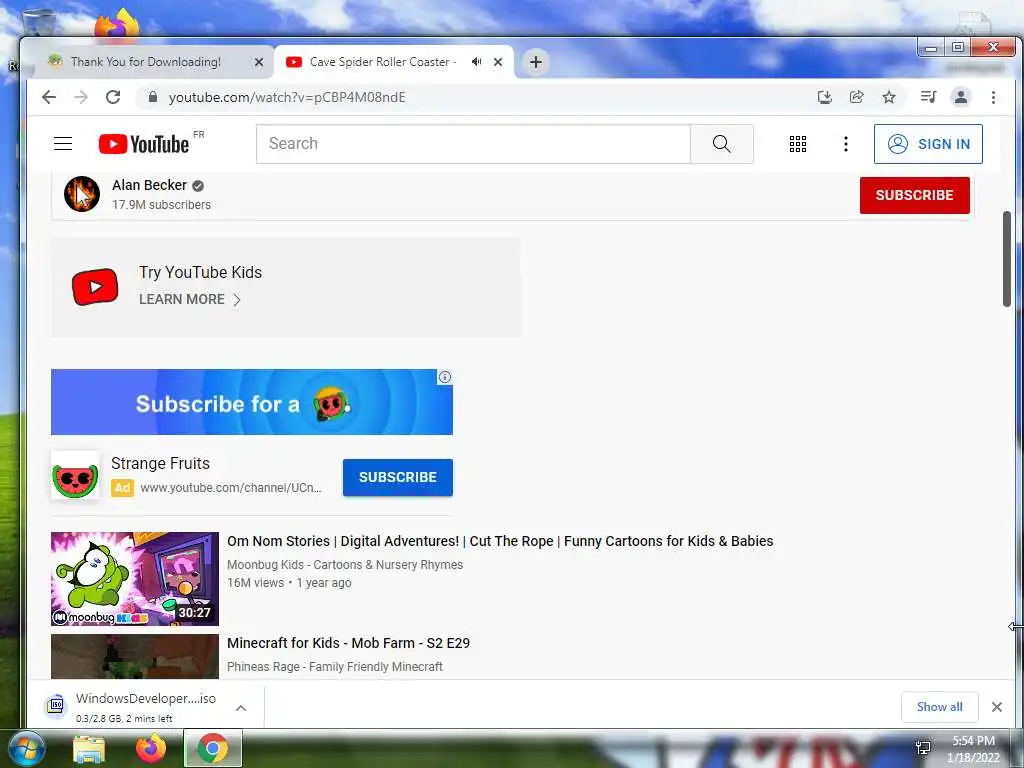Open YouTube apps grid
The height and width of the screenshot is (768, 1024).
pyautogui.click(x=797, y=144)
